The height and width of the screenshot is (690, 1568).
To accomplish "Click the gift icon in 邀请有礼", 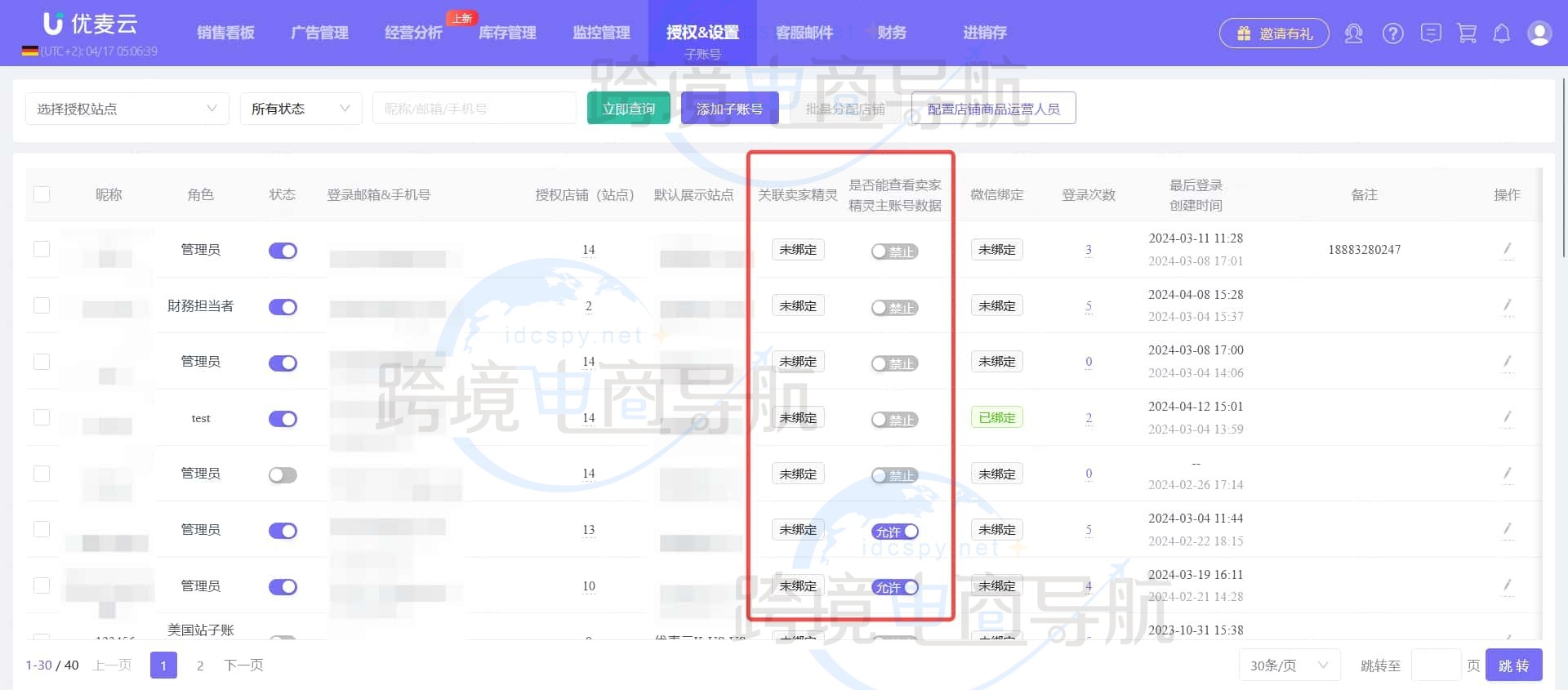I will coord(1243,33).
